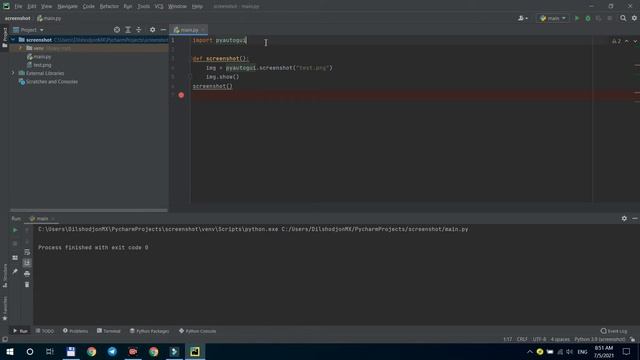The image size is (640, 360).
Task: Open the Event Log
Action: (x=614, y=331)
